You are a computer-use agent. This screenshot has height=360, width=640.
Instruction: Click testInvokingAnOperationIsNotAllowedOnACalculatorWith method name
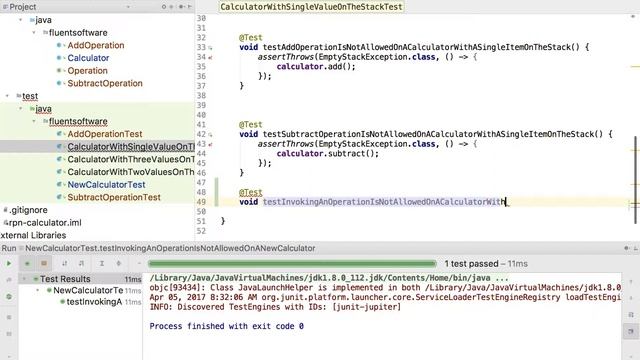tap(384, 202)
